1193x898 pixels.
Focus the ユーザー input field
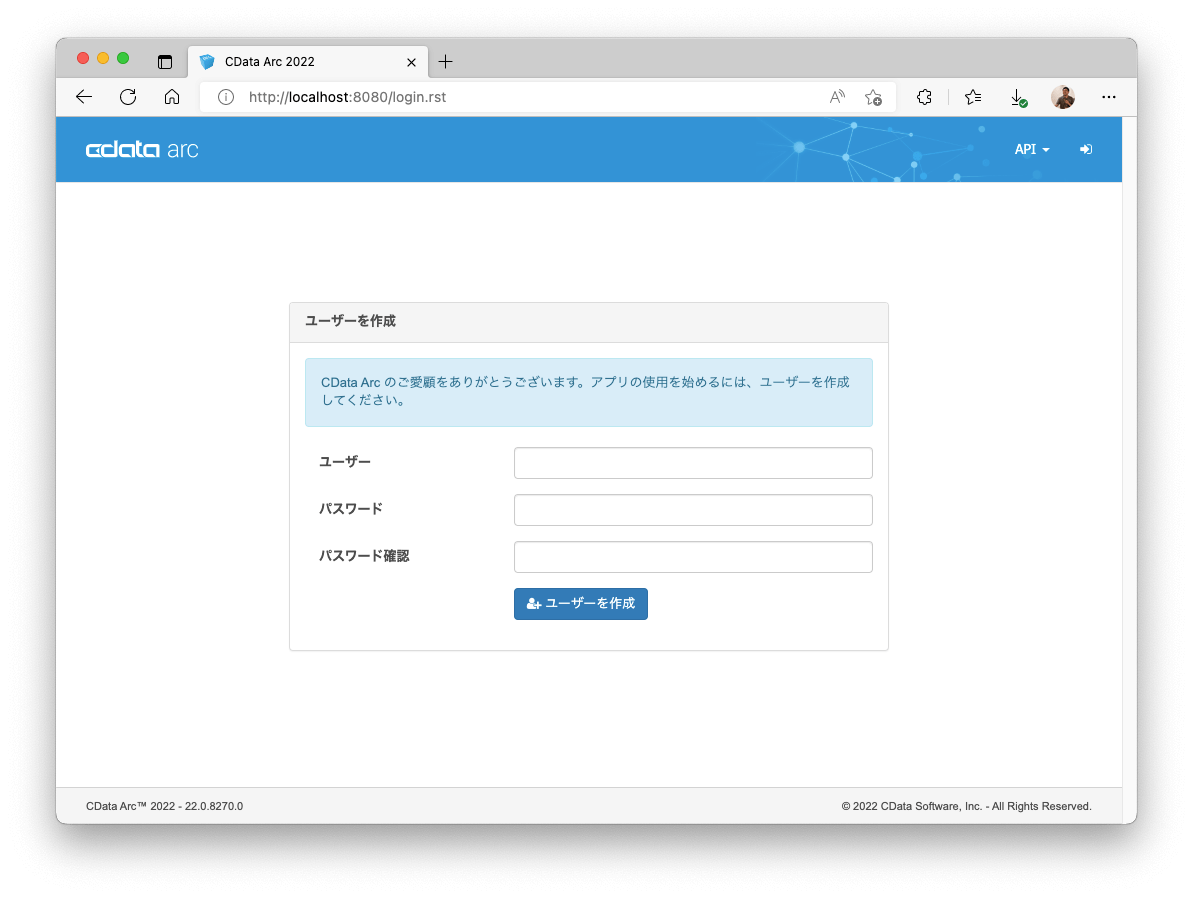(x=693, y=463)
